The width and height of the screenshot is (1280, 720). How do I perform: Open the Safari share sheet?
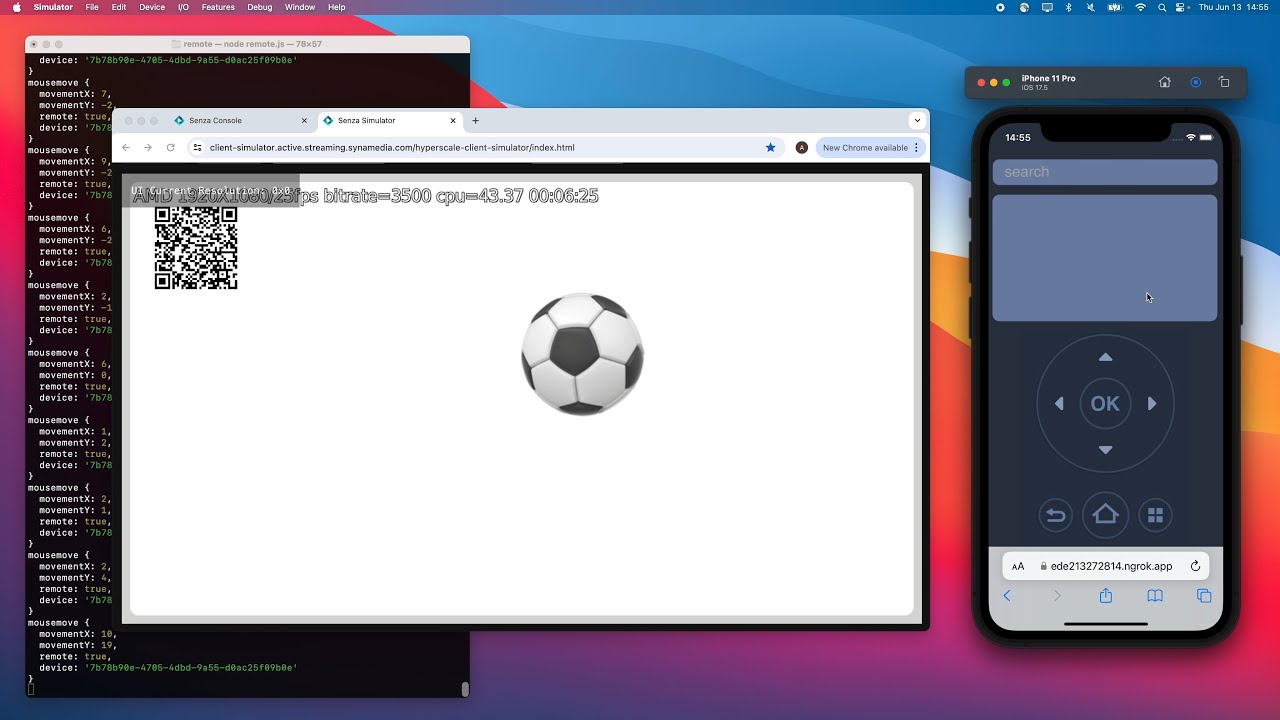click(x=1106, y=596)
